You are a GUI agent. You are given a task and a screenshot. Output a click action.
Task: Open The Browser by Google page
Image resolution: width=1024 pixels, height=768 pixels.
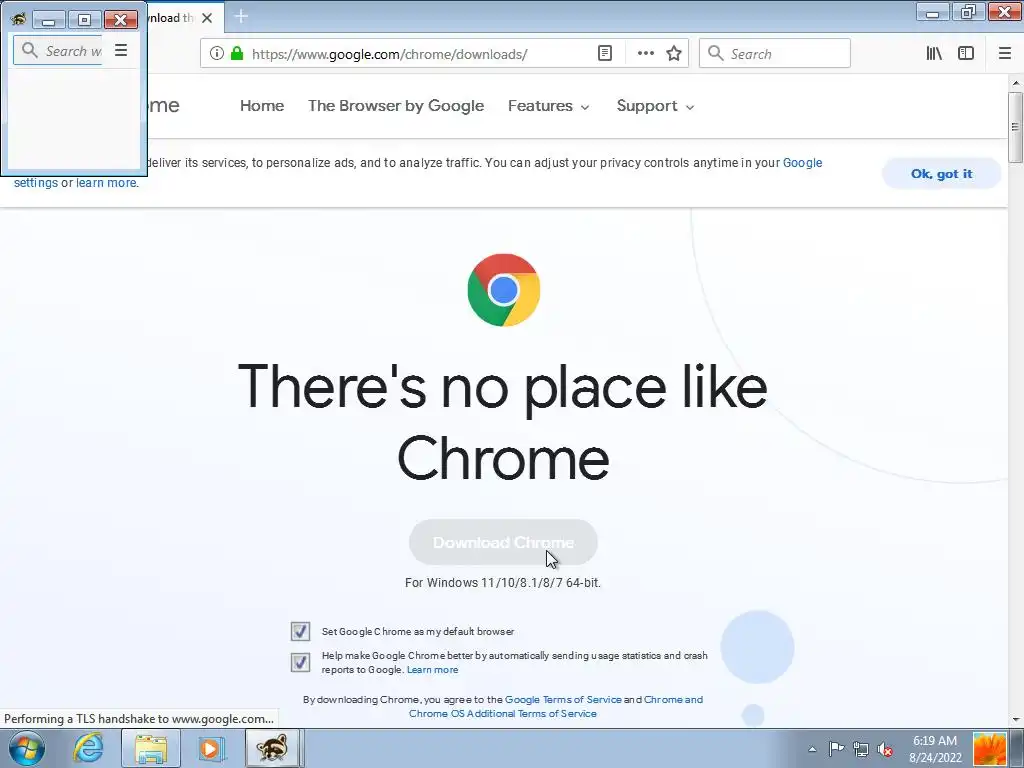coord(396,106)
